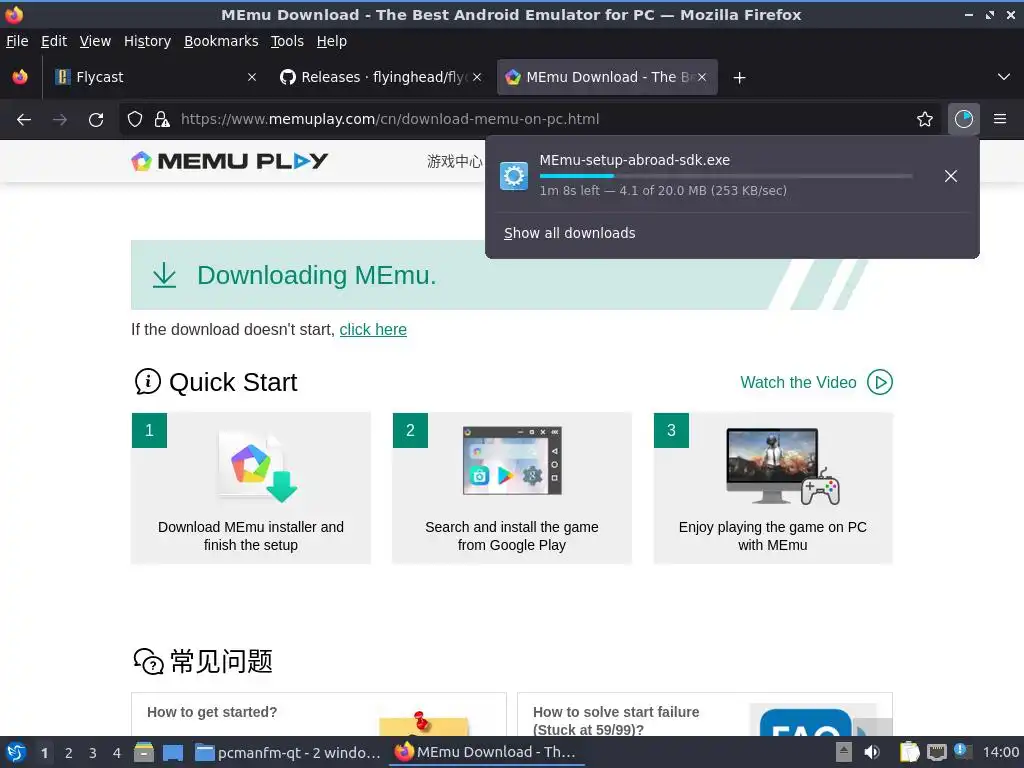This screenshot has width=1024, height=768.
Task: Switch to virtual desktop 3
Action: click(93, 753)
